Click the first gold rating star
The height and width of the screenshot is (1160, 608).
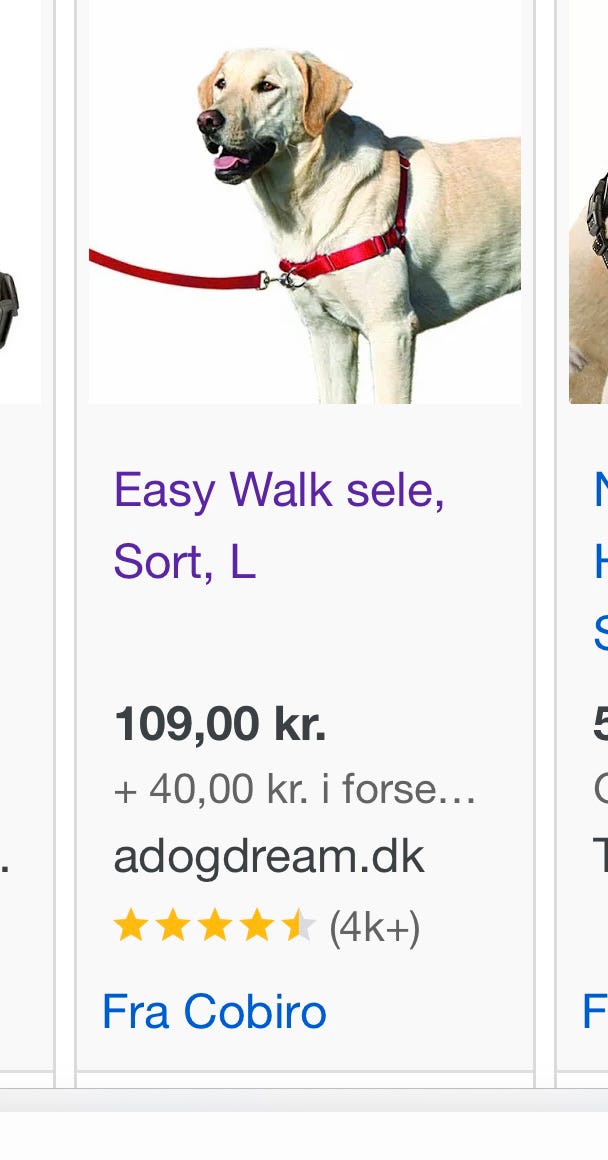pyautogui.click(x=129, y=925)
